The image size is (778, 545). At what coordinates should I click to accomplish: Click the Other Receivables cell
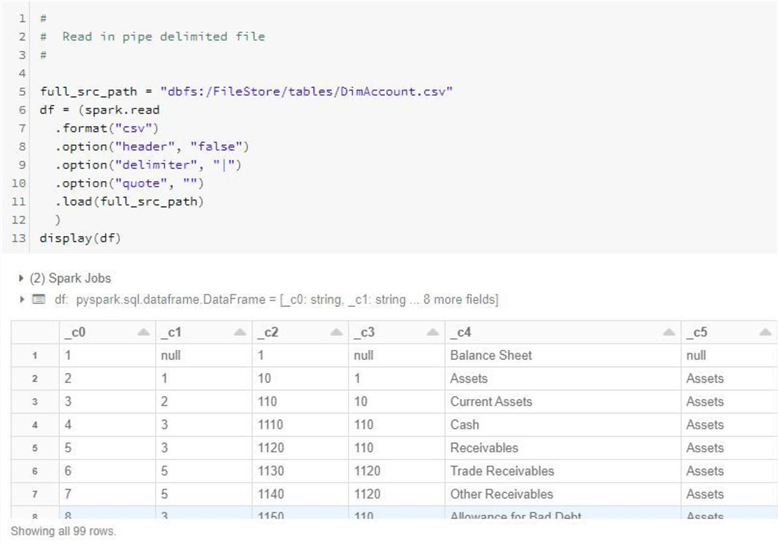(x=501, y=494)
